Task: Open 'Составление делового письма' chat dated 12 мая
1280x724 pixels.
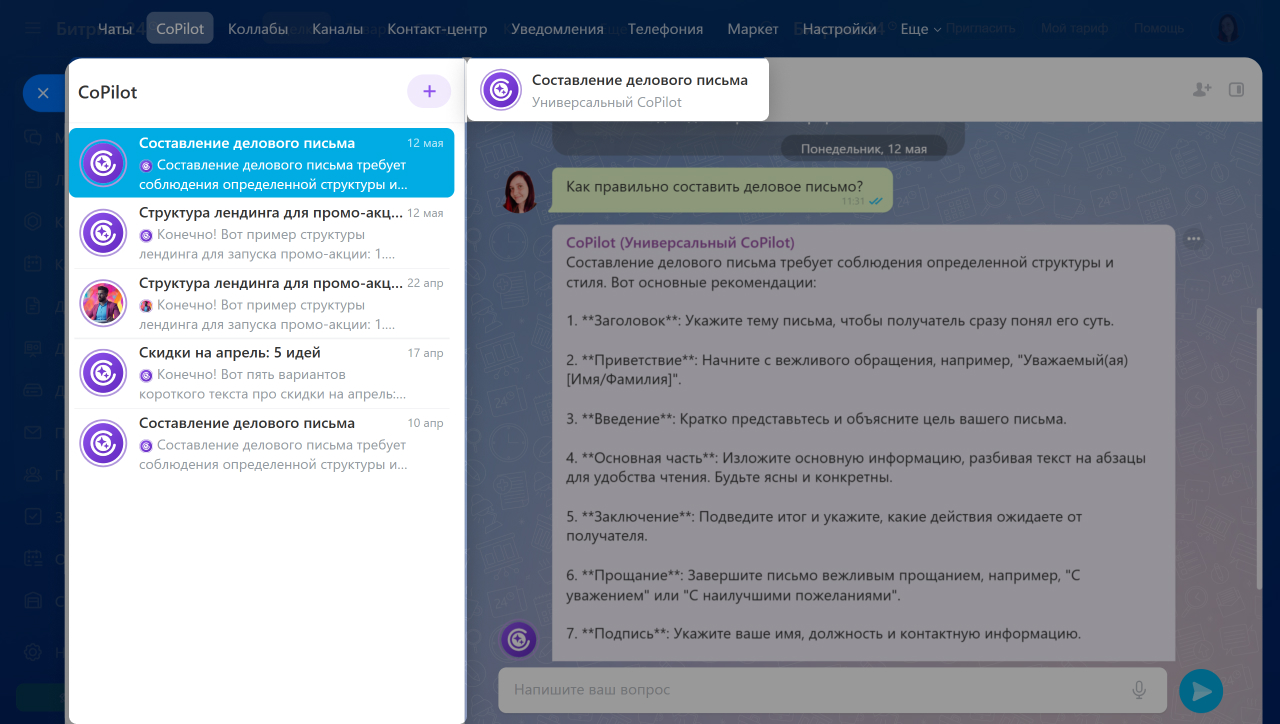Action: click(x=262, y=163)
